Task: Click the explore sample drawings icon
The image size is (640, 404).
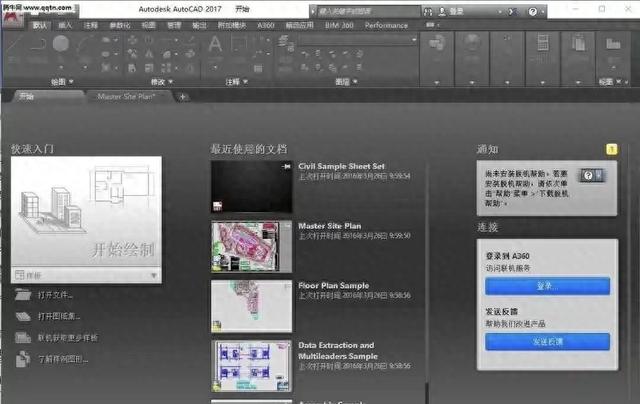Action: tap(22, 359)
